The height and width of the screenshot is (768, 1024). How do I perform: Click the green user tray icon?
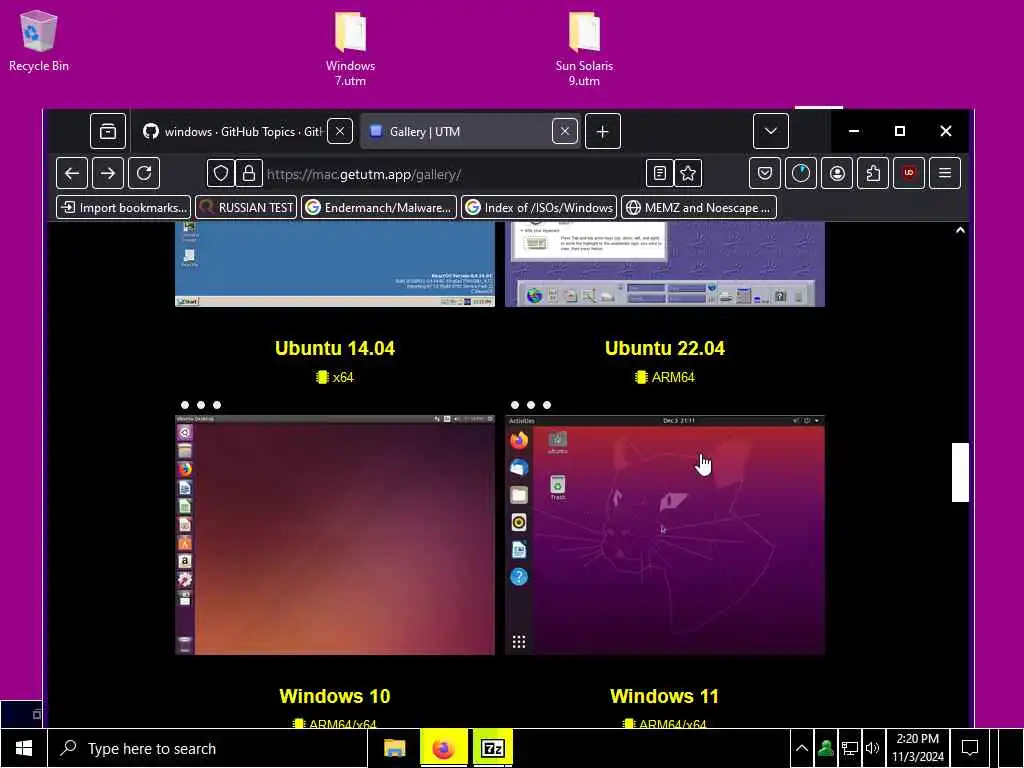(x=825, y=748)
